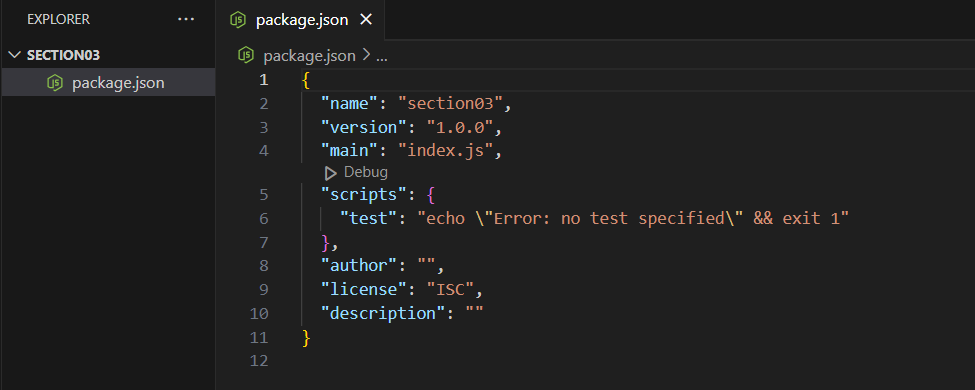This screenshot has width=975, height=390.
Task: Click the package.json breadcrumb label
Action: [309, 56]
